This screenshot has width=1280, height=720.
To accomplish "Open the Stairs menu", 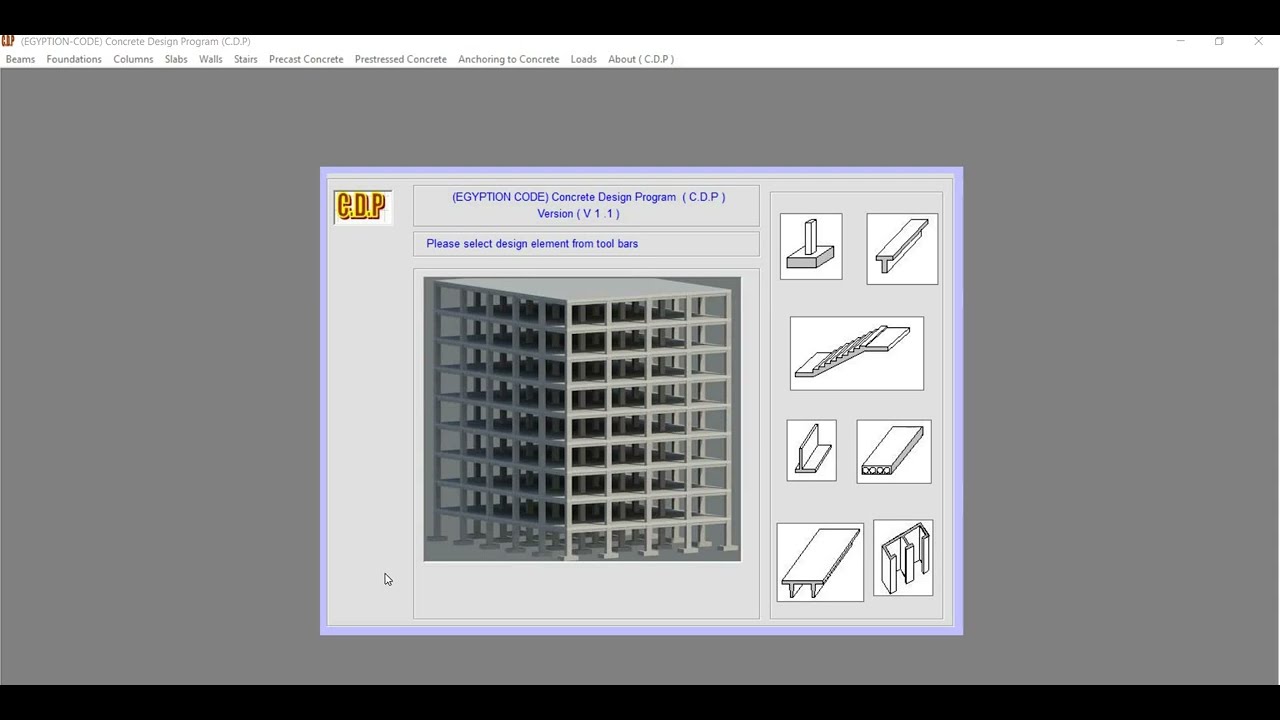I will pos(245,59).
